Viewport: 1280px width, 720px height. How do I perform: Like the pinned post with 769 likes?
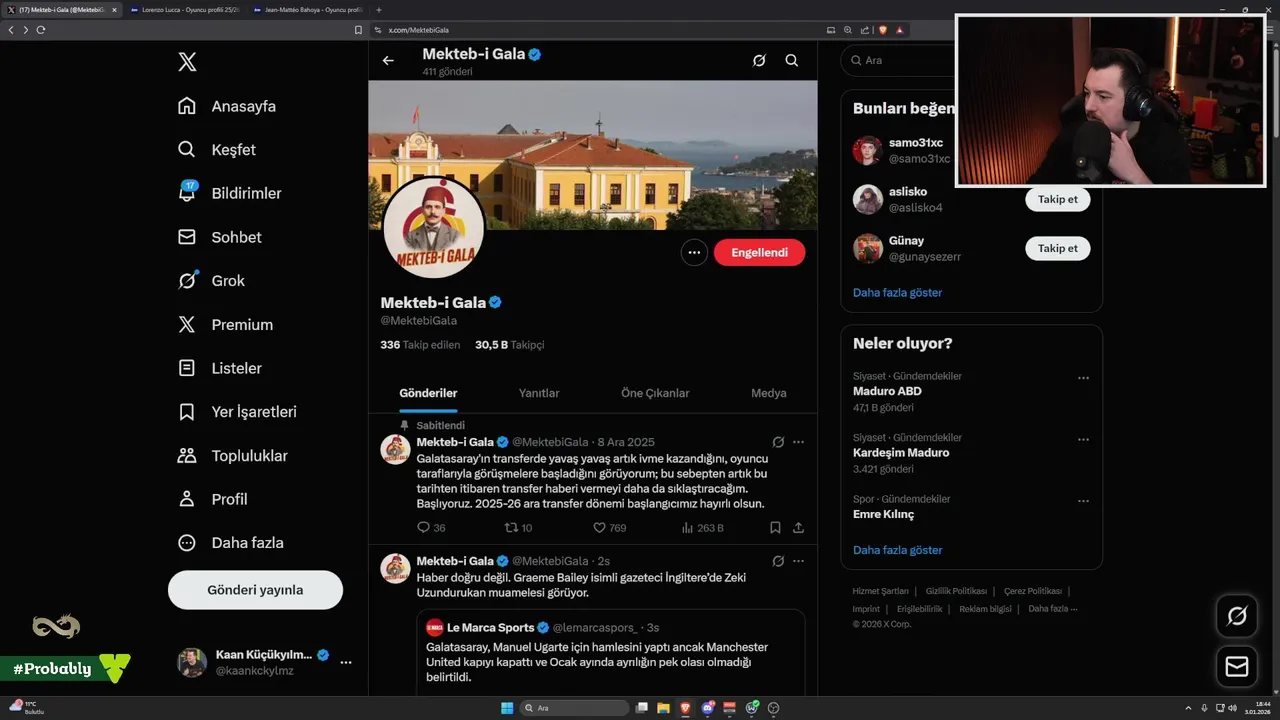(x=610, y=528)
